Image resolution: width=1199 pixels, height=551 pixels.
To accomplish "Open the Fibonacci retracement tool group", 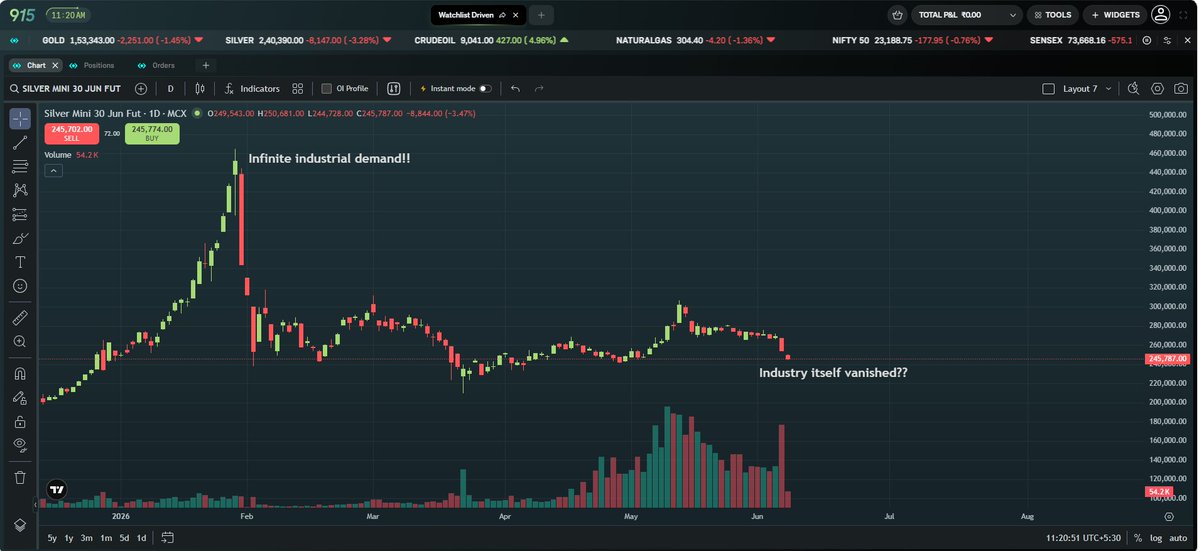I will pyautogui.click(x=20, y=167).
